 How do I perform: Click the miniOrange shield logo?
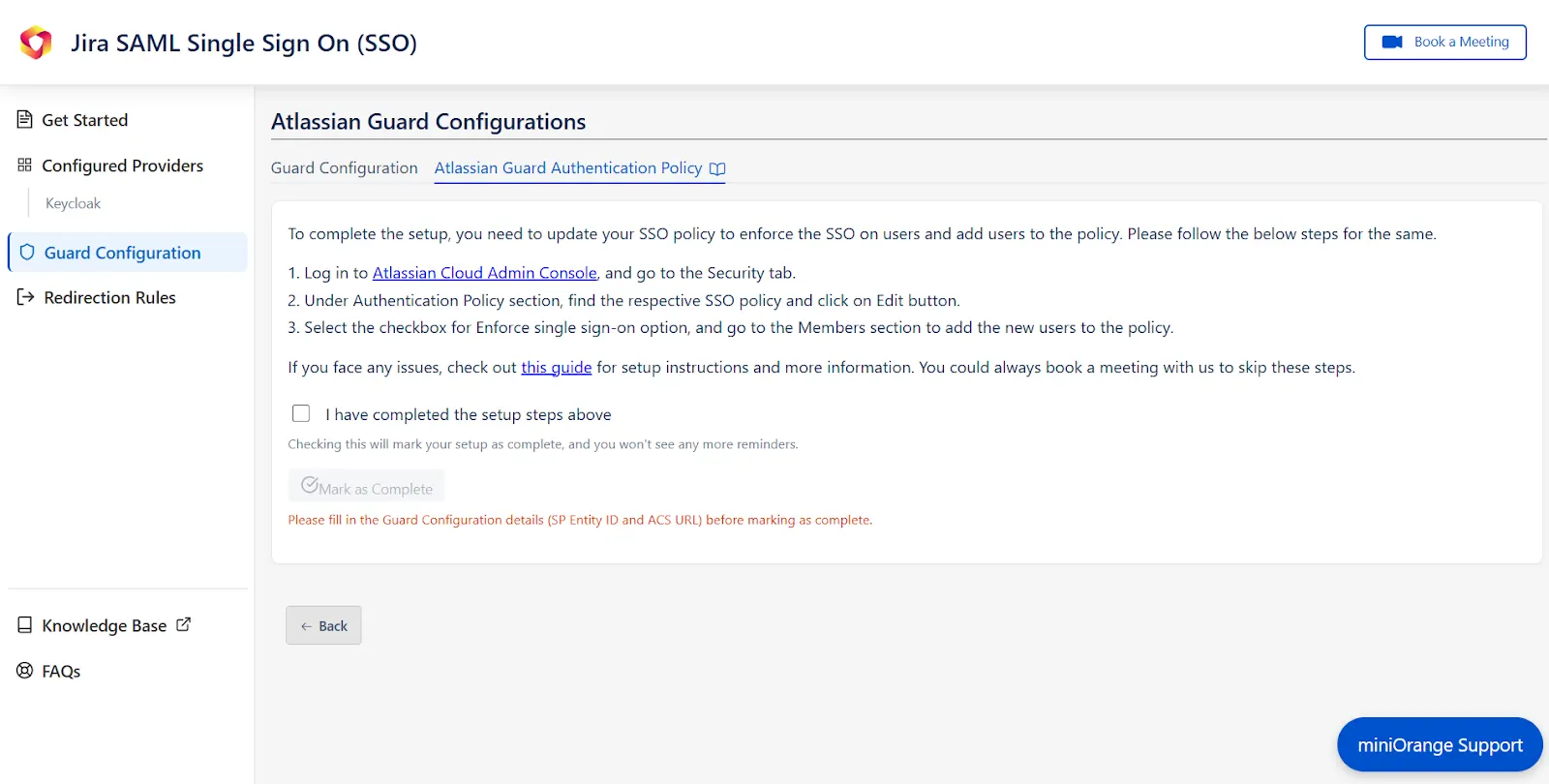[x=36, y=43]
